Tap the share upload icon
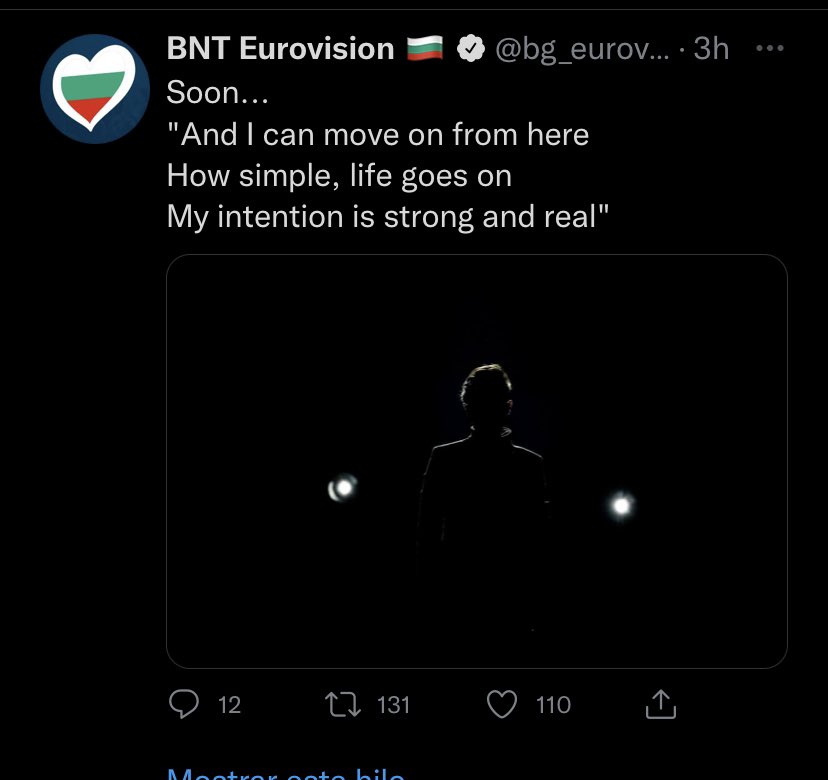The height and width of the screenshot is (780, 828). 660,706
